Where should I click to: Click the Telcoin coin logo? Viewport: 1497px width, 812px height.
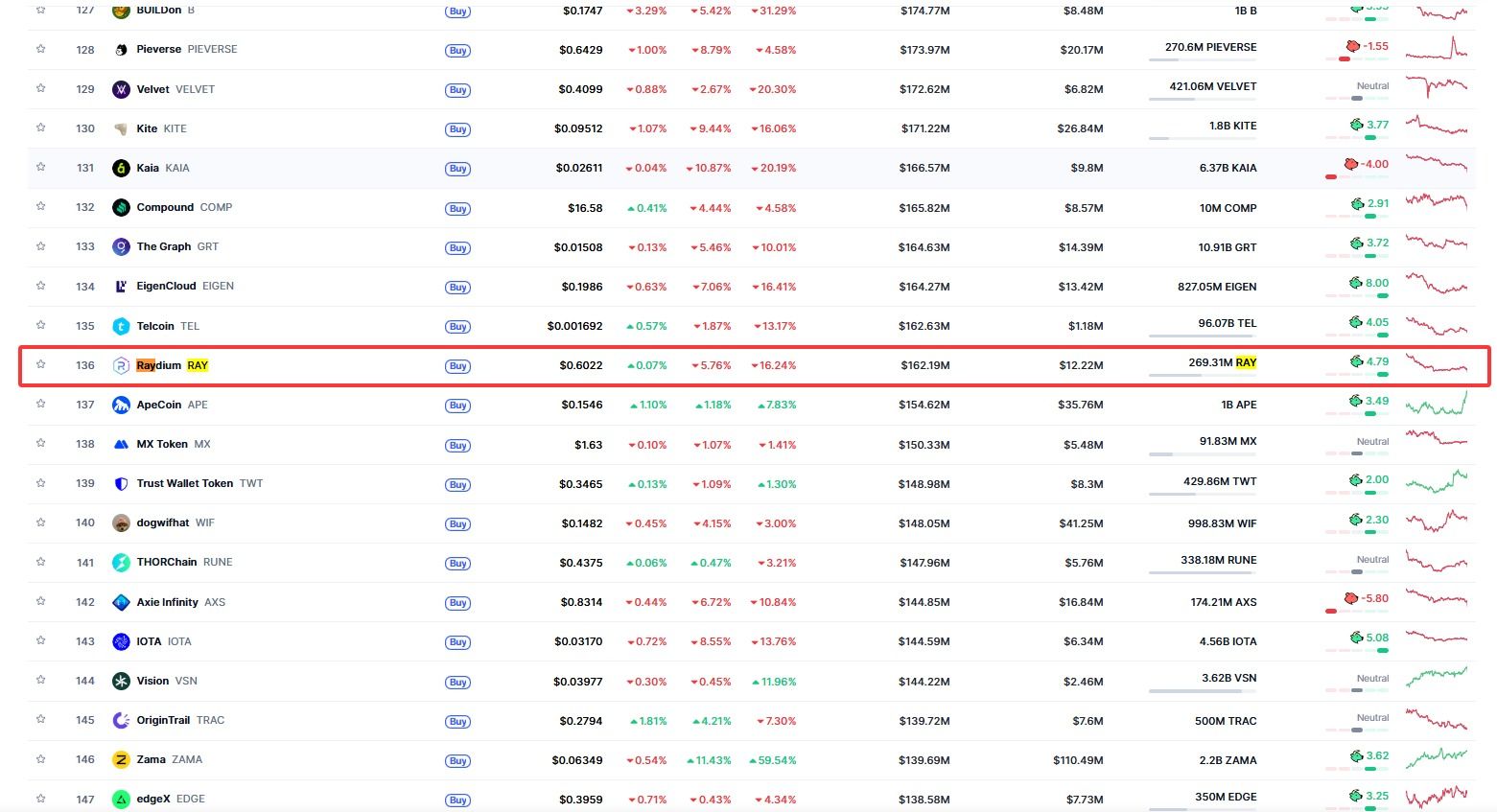coord(121,326)
